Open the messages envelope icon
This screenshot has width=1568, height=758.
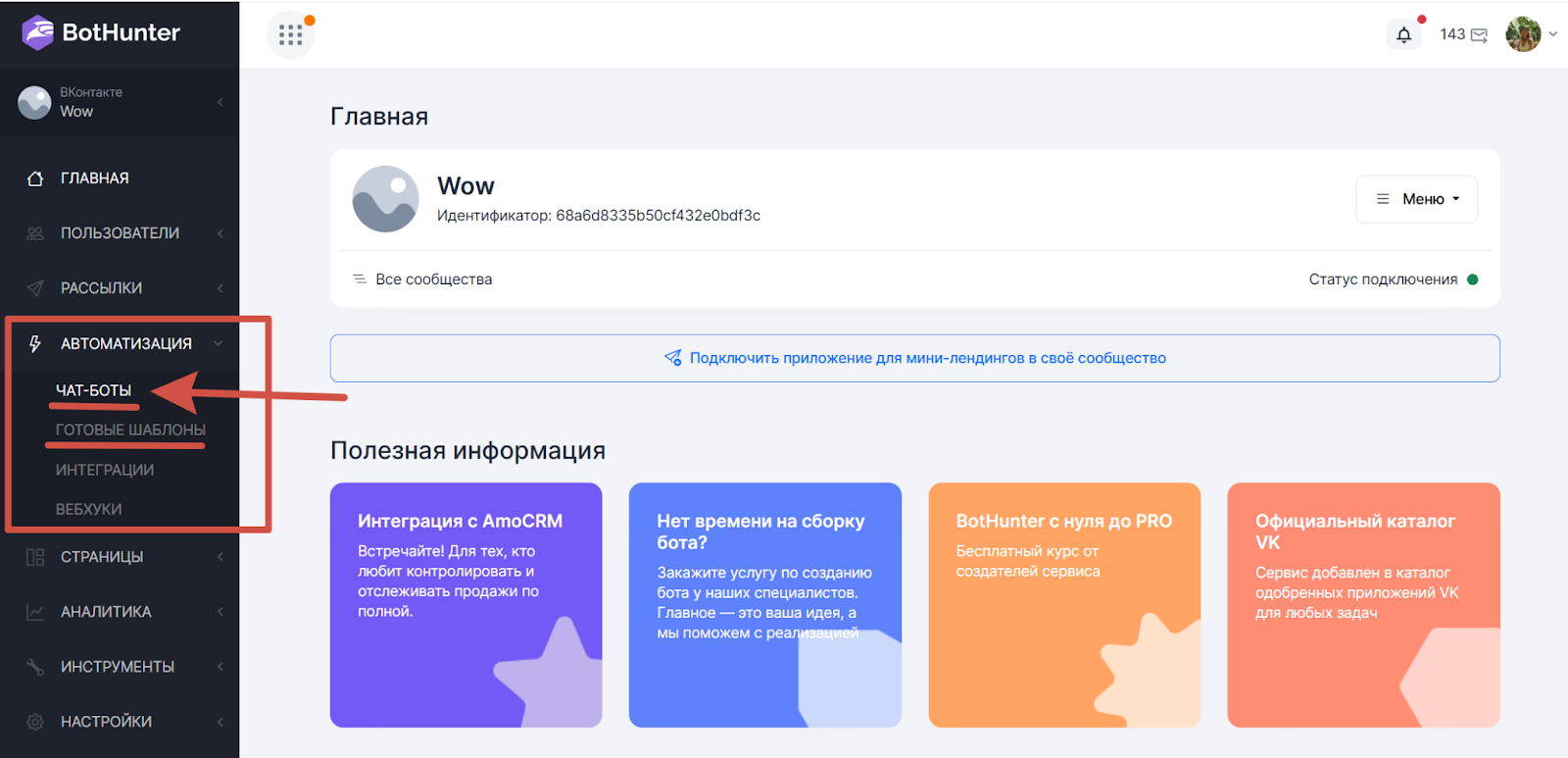(x=1479, y=35)
